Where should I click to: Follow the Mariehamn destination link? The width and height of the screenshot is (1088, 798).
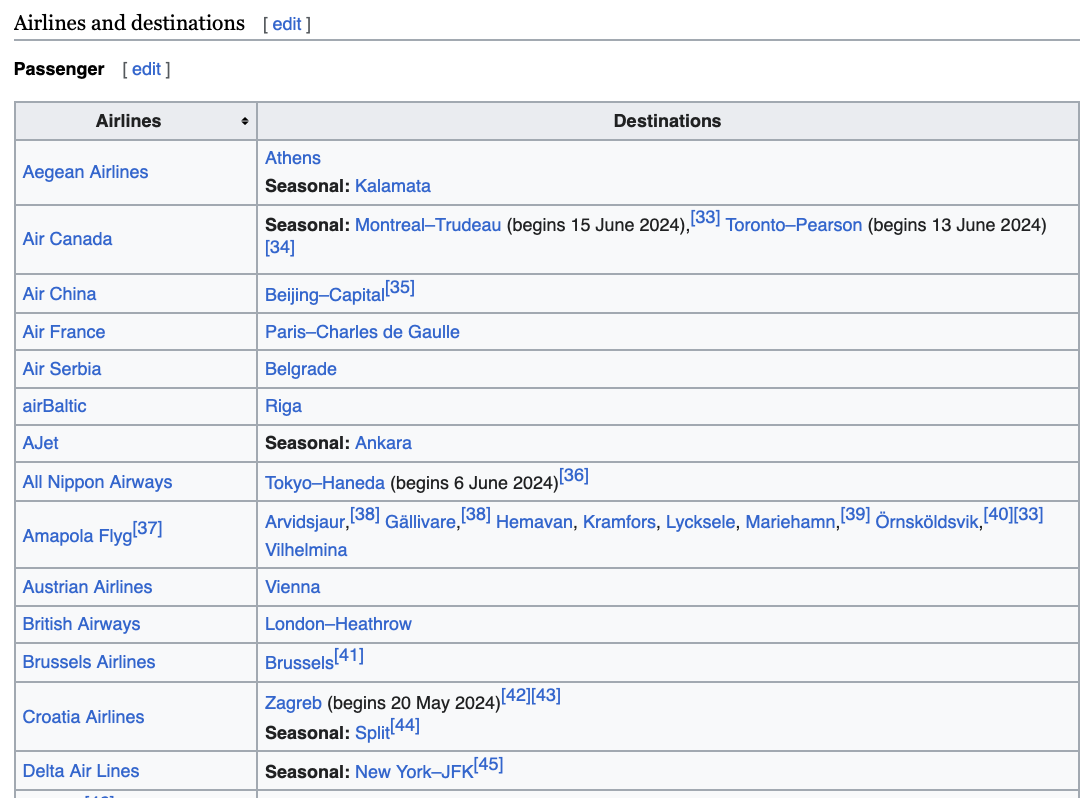click(790, 522)
